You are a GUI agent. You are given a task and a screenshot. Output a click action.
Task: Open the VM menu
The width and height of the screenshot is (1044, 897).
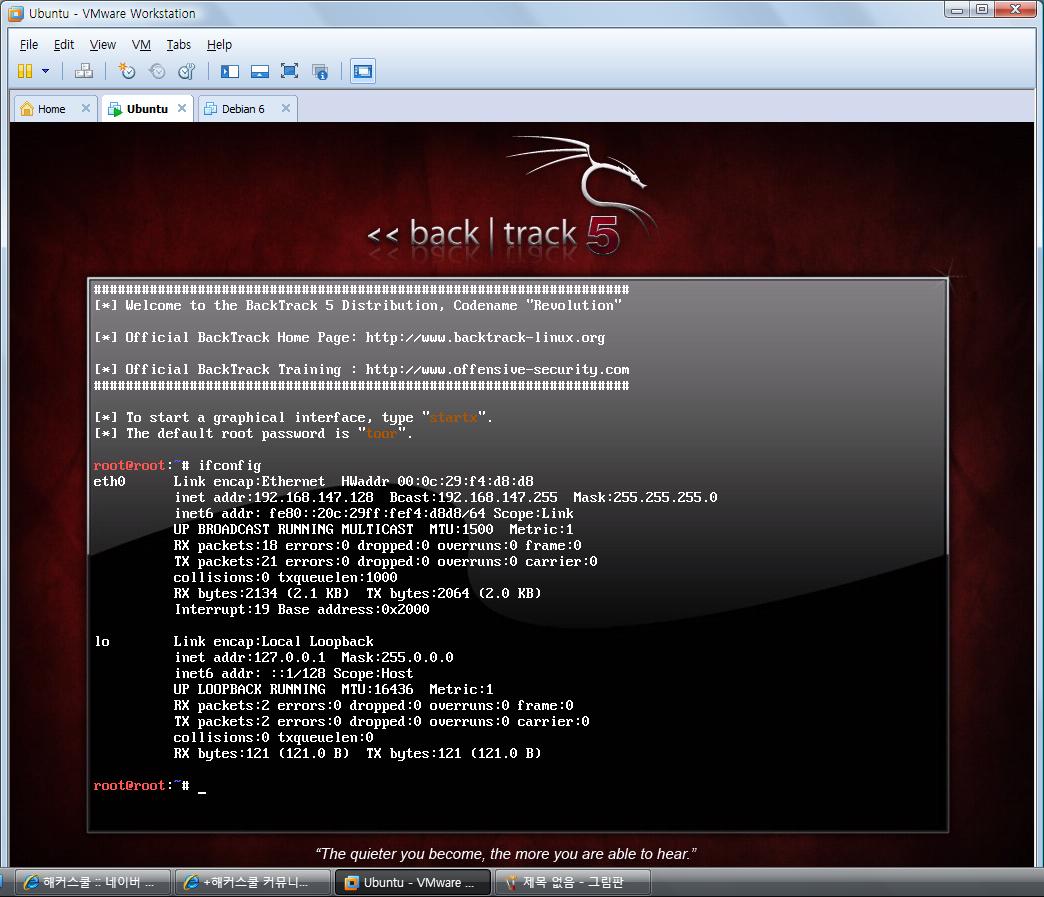click(x=141, y=44)
